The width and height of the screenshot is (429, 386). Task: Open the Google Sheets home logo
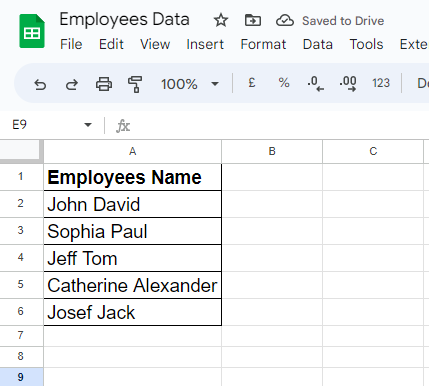pyautogui.click(x=32, y=31)
